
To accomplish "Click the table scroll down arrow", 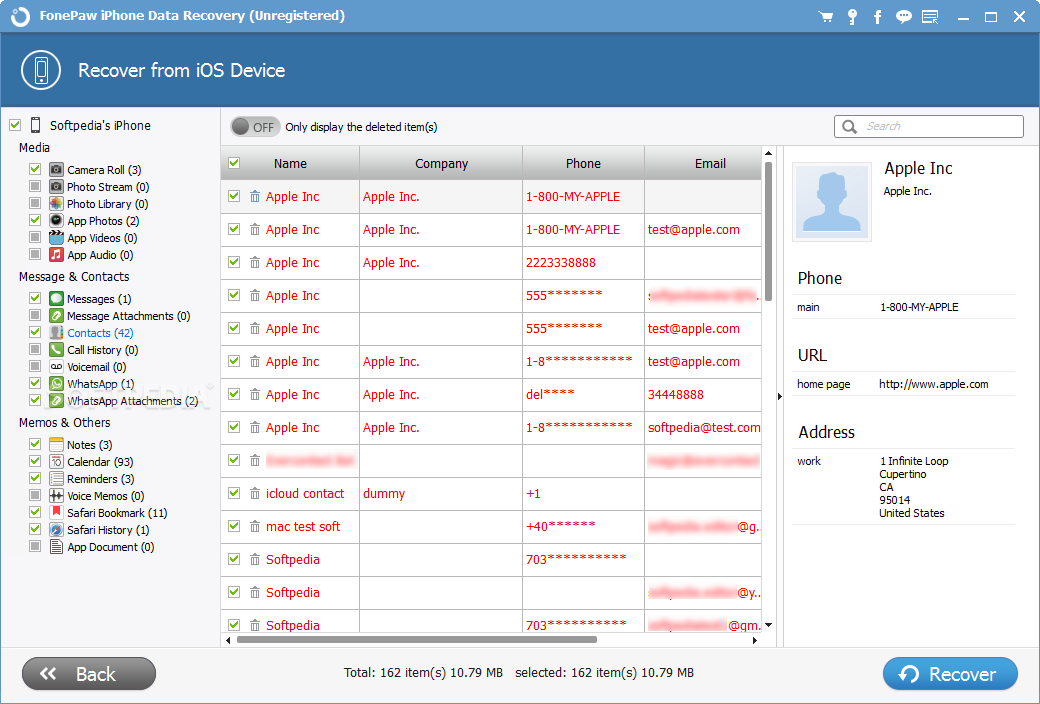I will 768,624.
